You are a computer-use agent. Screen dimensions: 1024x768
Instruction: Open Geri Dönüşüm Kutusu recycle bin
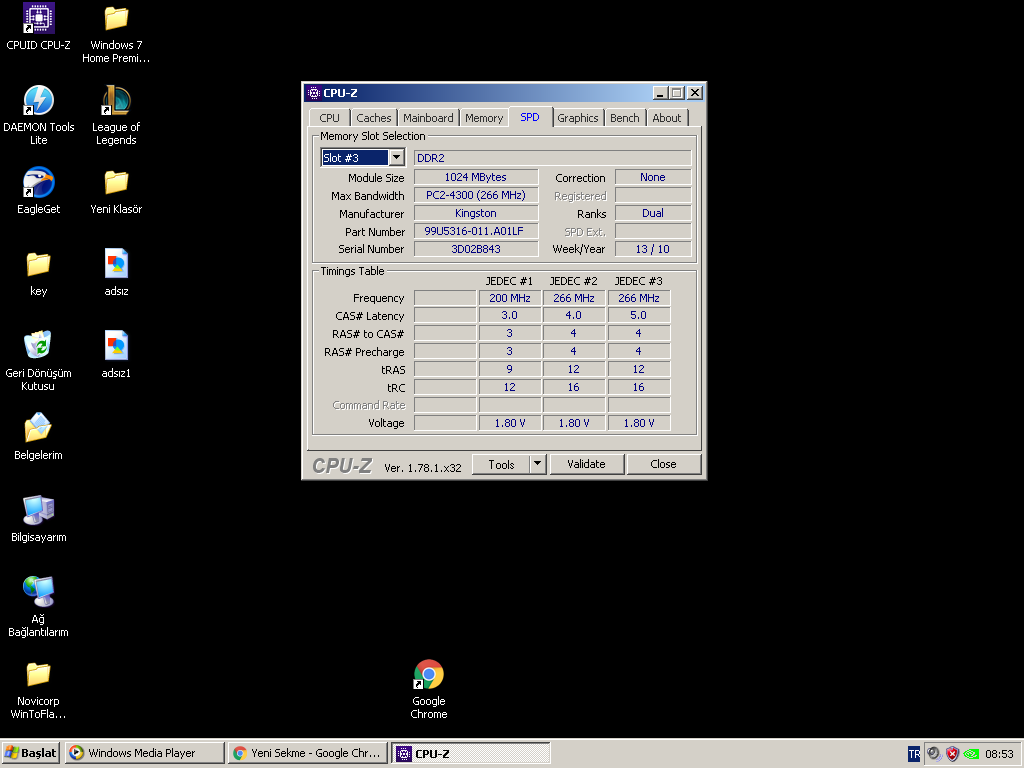tap(38, 346)
